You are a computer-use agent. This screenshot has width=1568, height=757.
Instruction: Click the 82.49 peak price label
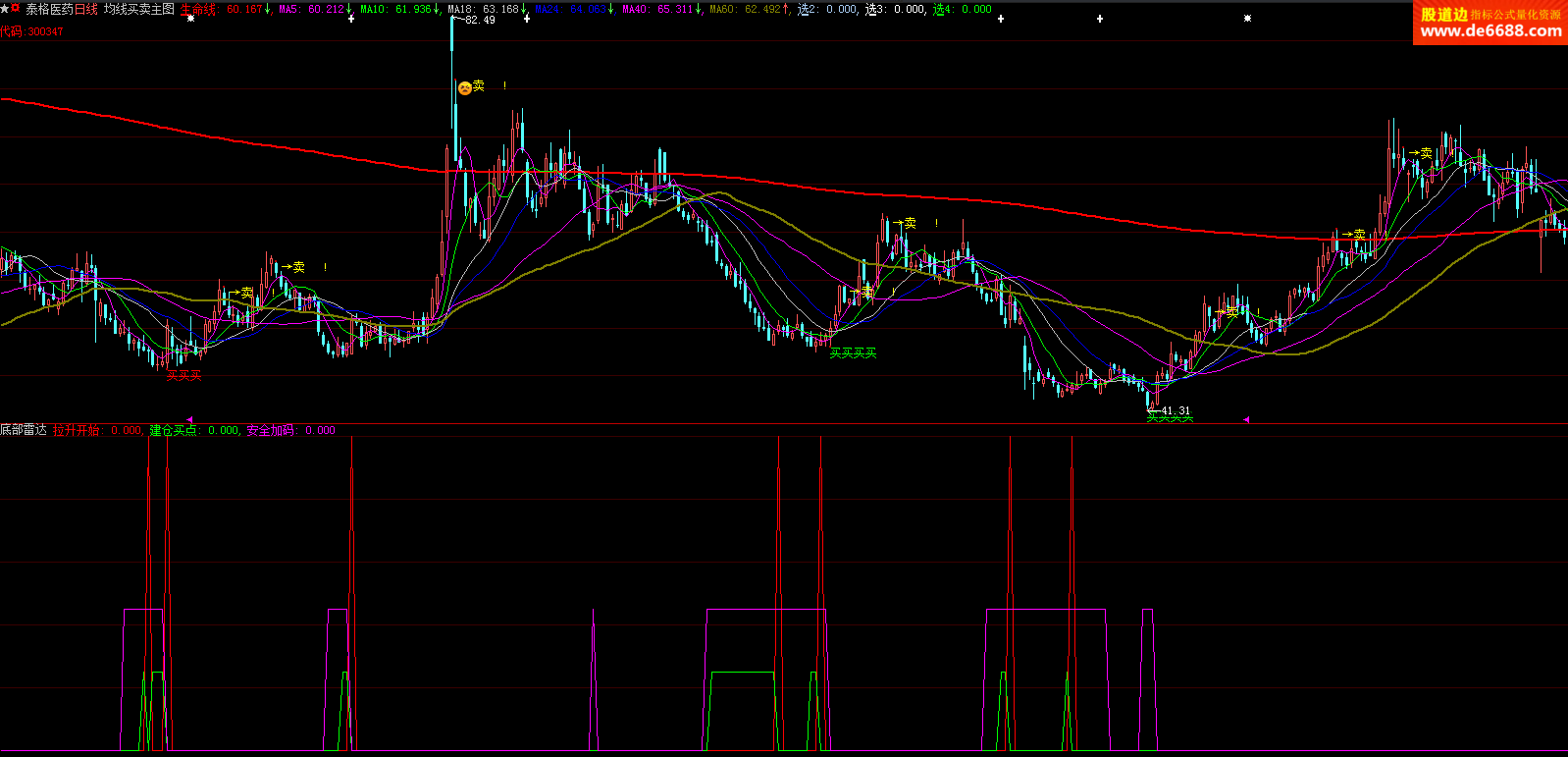tap(480, 20)
